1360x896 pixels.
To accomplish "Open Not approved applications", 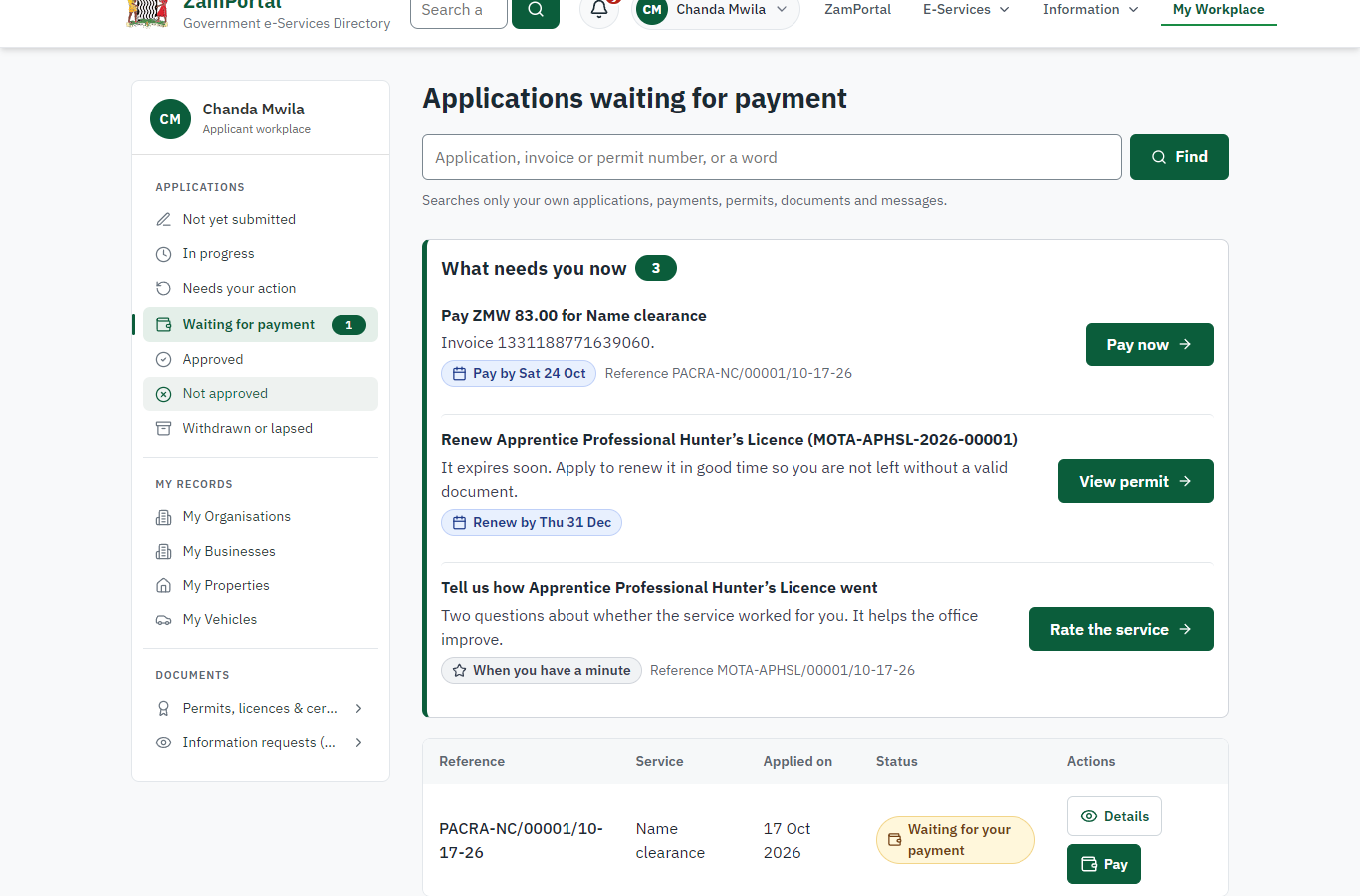I will 261,394.
